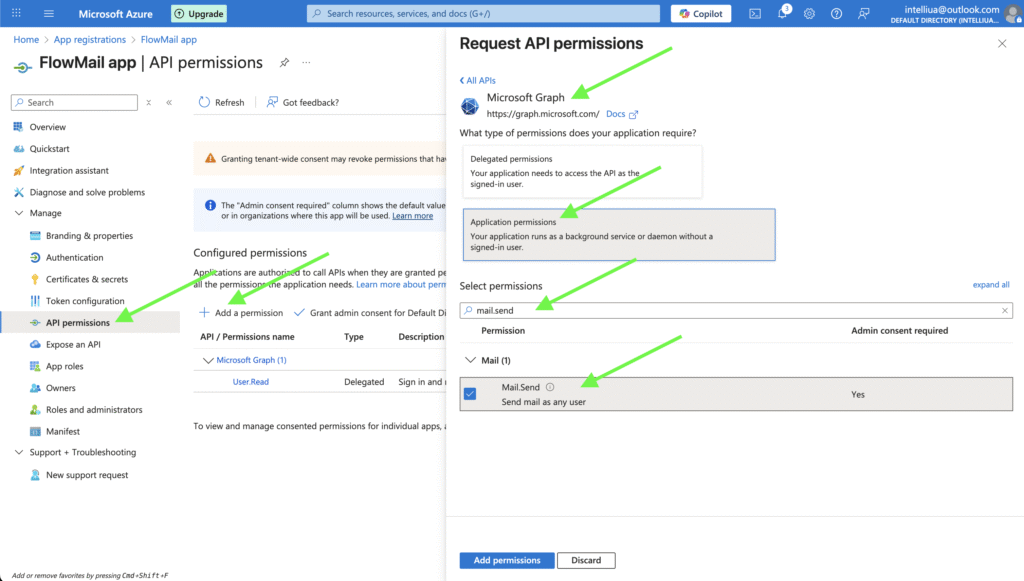Clear the sidebar search with the x icon

point(149,102)
